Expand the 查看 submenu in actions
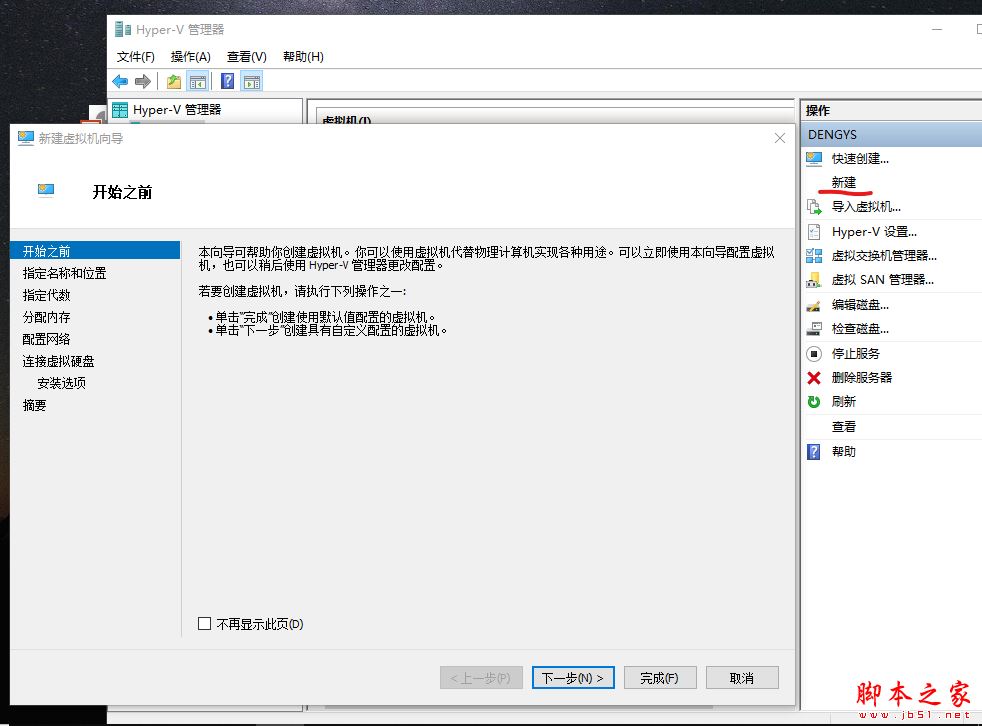 tap(844, 426)
